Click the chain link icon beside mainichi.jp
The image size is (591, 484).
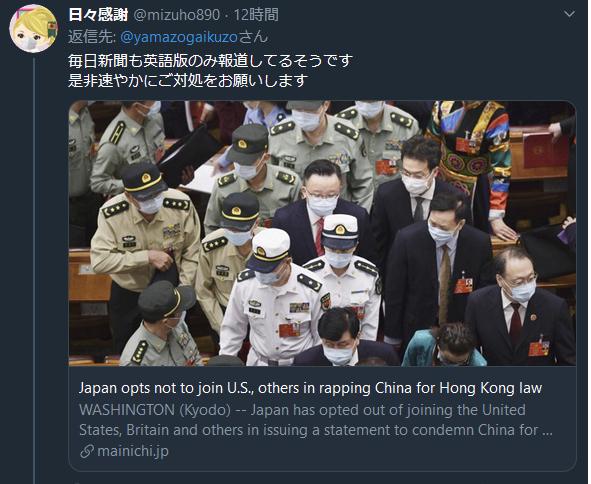click(x=87, y=451)
